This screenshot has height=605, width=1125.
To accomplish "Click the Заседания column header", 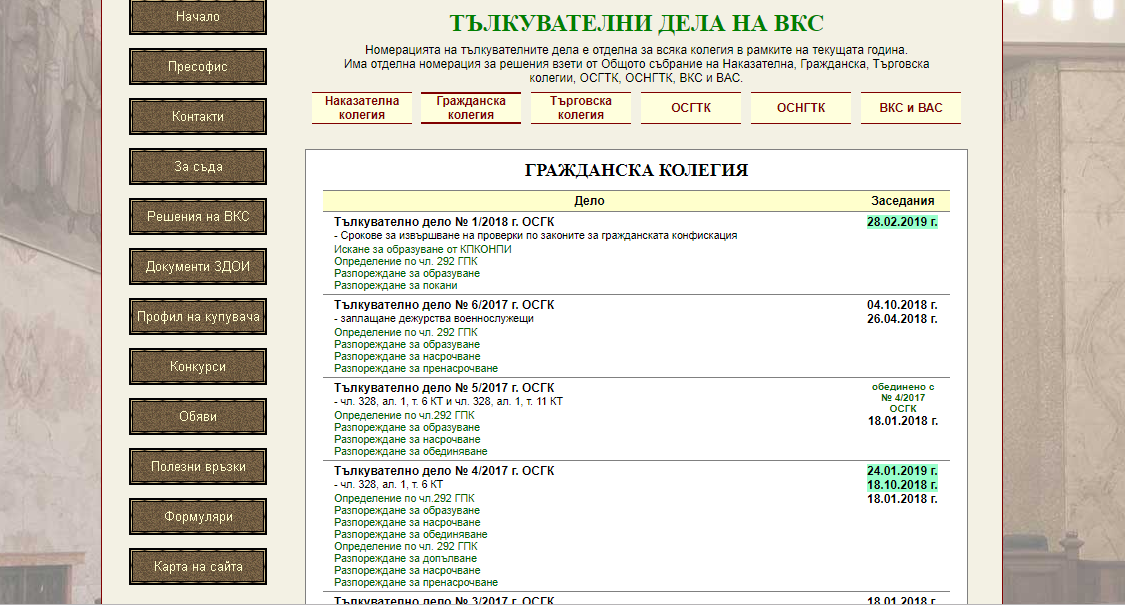I will (903, 201).
